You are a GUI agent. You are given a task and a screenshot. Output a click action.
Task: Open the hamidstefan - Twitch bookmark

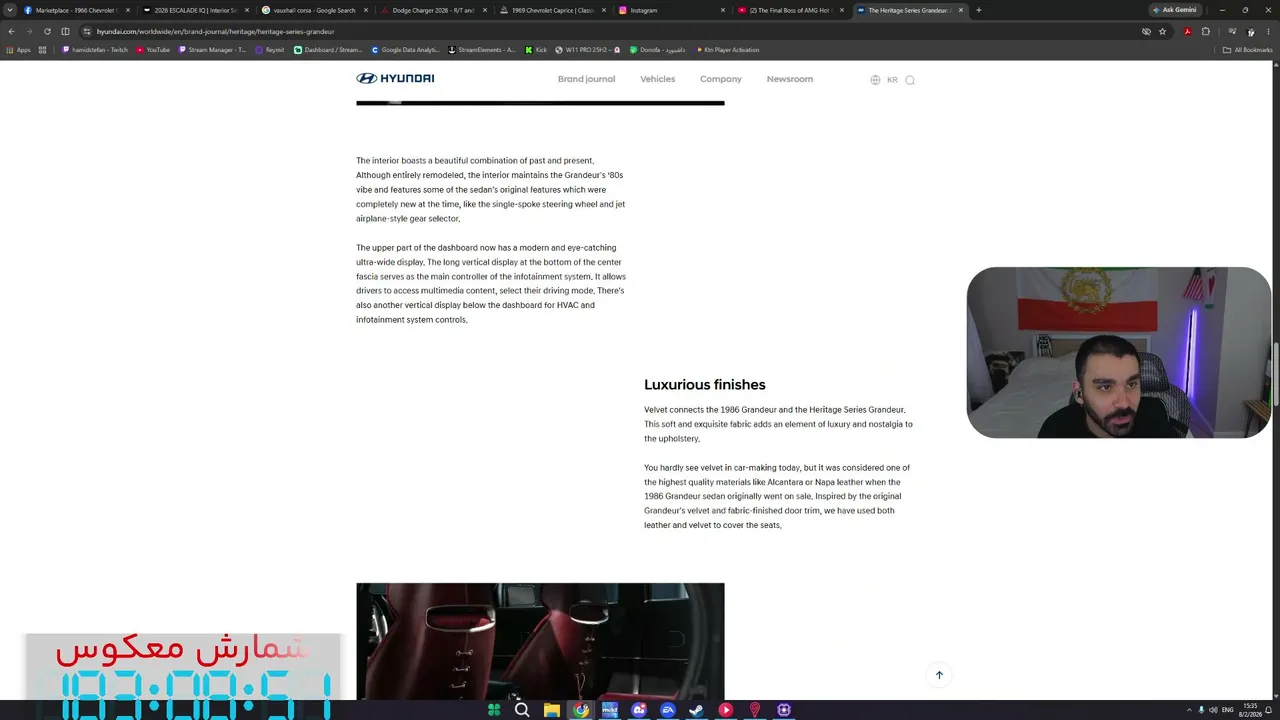(95, 50)
